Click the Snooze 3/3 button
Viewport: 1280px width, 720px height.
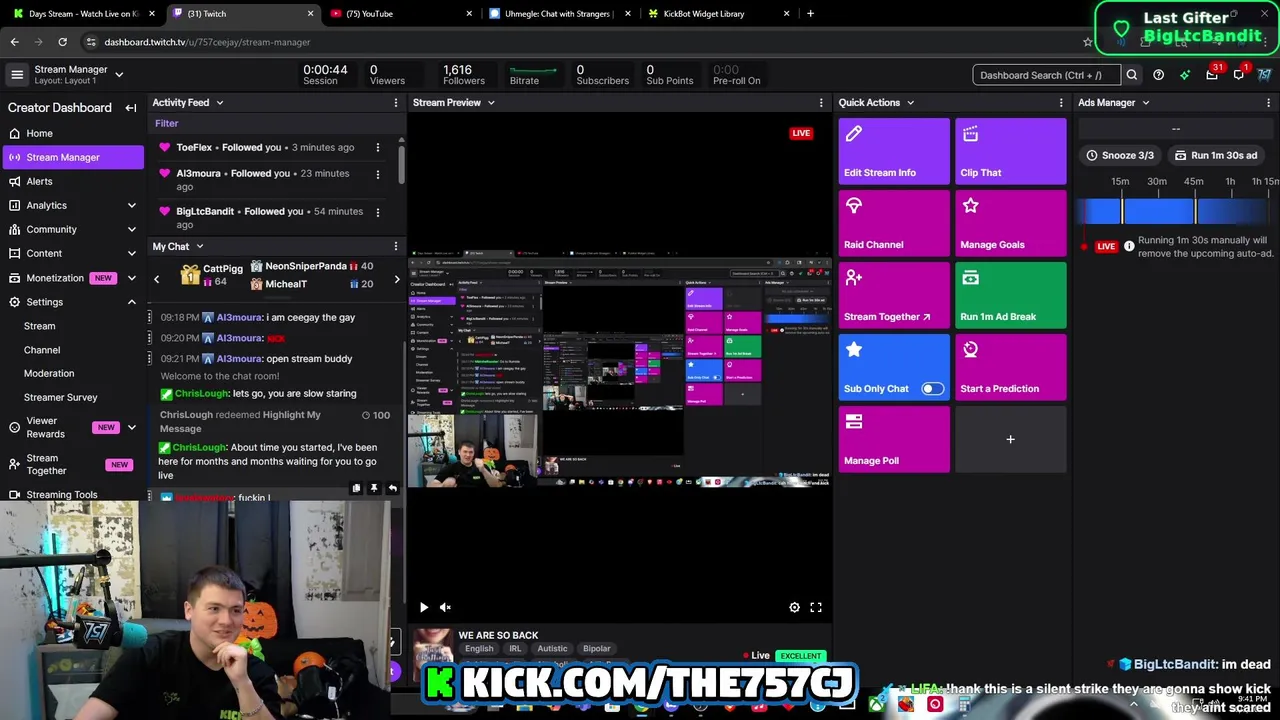[x=1120, y=155]
